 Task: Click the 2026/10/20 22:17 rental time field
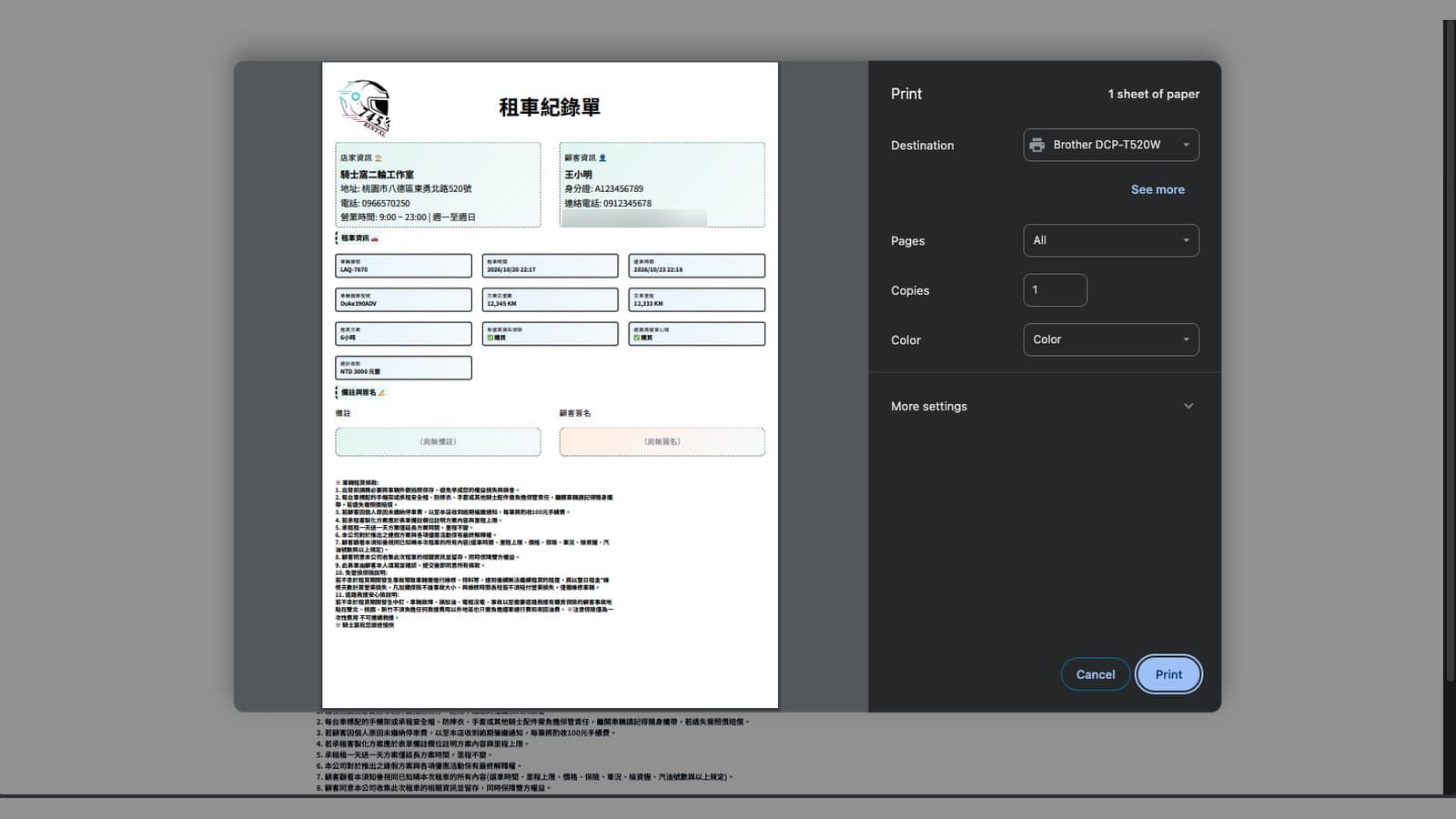[550, 266]
